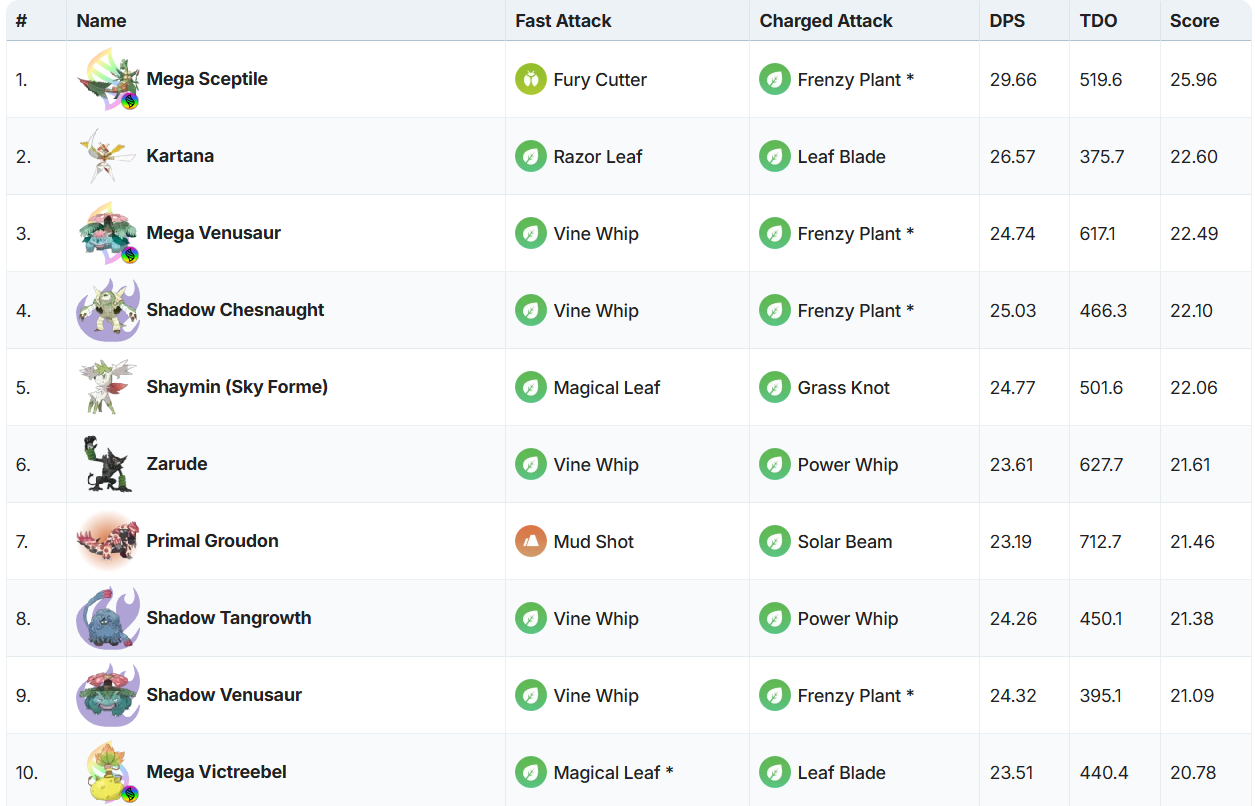Select the Kartana sprite icon
Screen dimensions: 1255x806
107,157
